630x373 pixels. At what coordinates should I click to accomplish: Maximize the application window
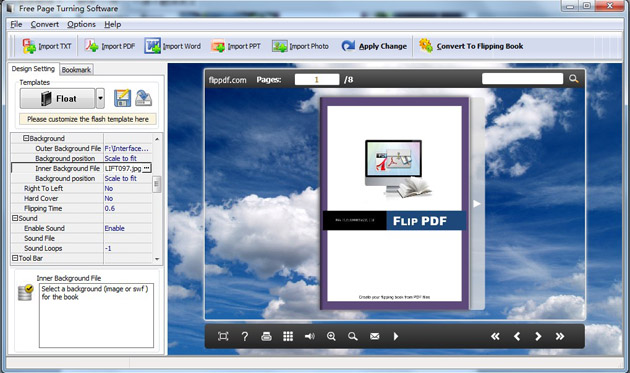pyautogui.click(x=587, y=6)
